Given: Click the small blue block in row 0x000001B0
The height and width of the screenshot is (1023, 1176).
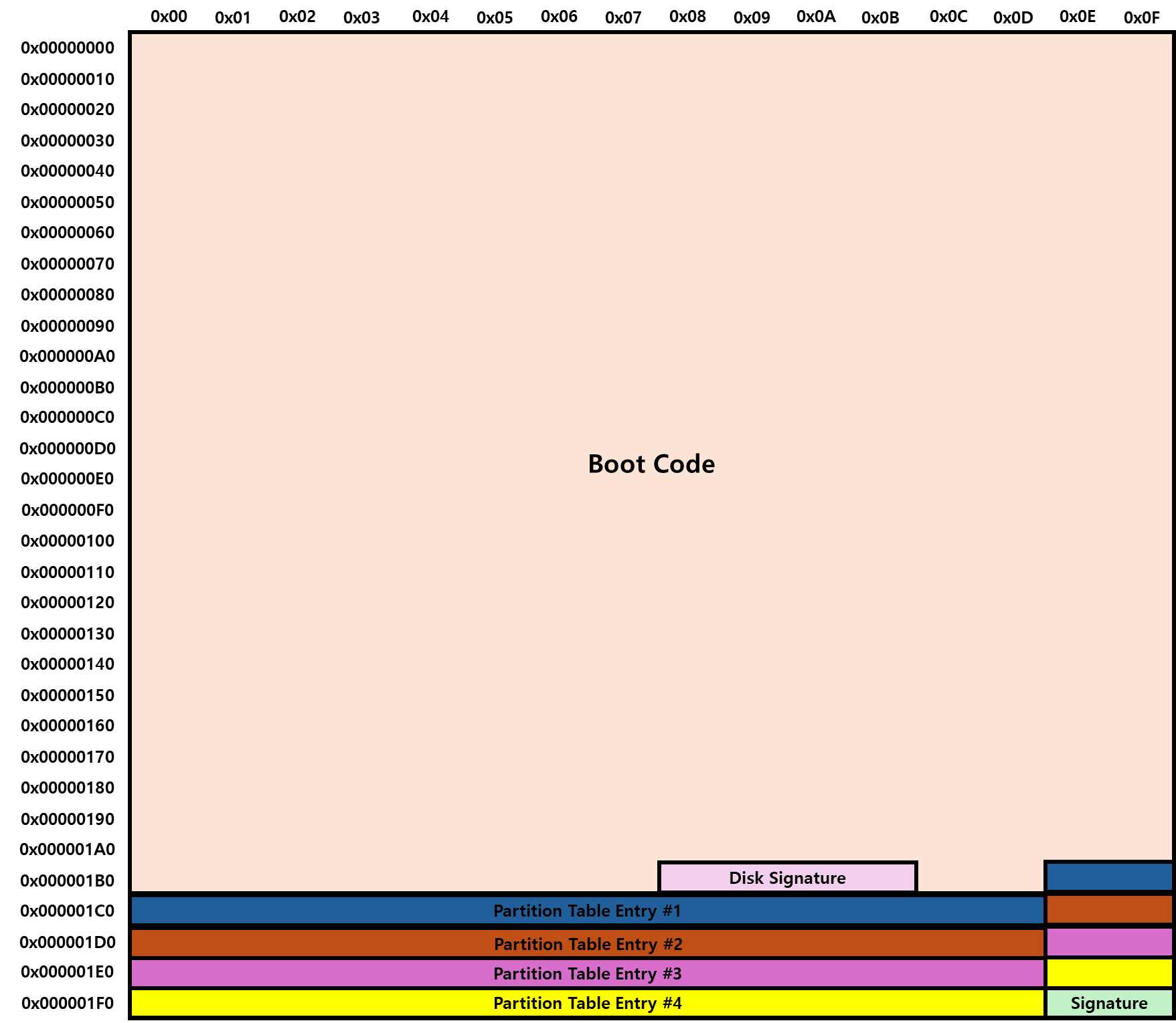Looking at the screenshot, I should tap(1109, 877).
